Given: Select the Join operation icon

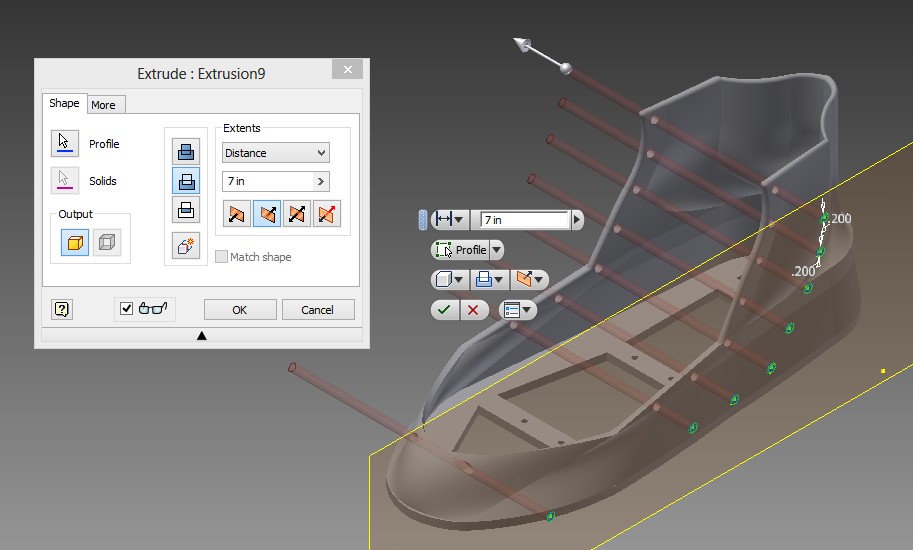Looking at the screenshot, I should 186,152.
